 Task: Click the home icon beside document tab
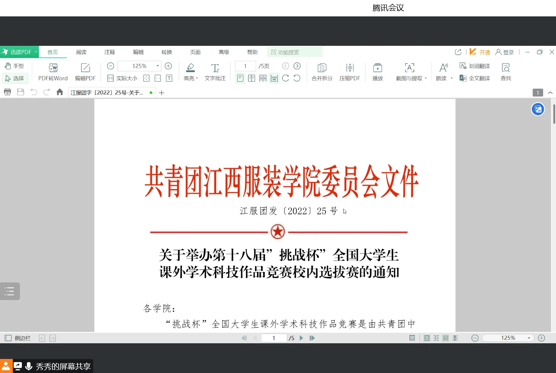coord(60,92)
